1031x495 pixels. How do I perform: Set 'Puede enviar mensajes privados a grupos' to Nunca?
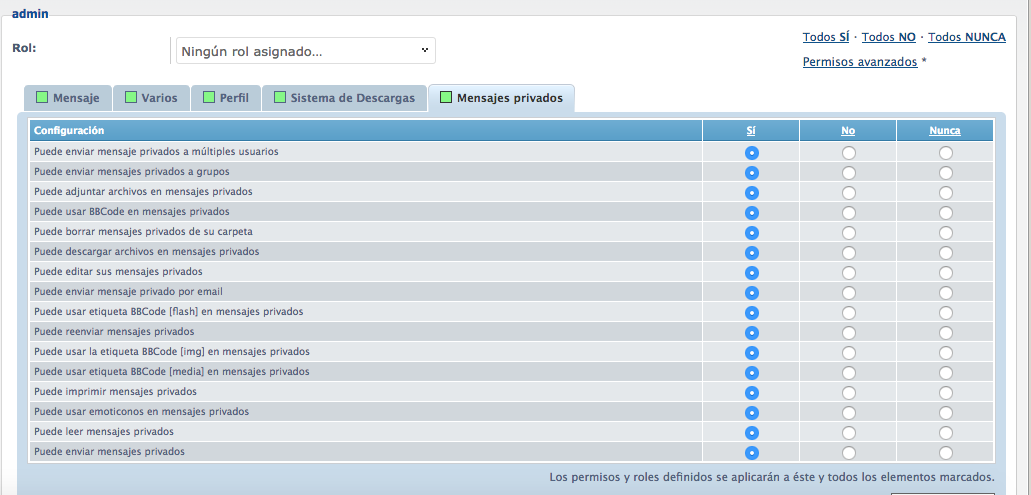945,172
